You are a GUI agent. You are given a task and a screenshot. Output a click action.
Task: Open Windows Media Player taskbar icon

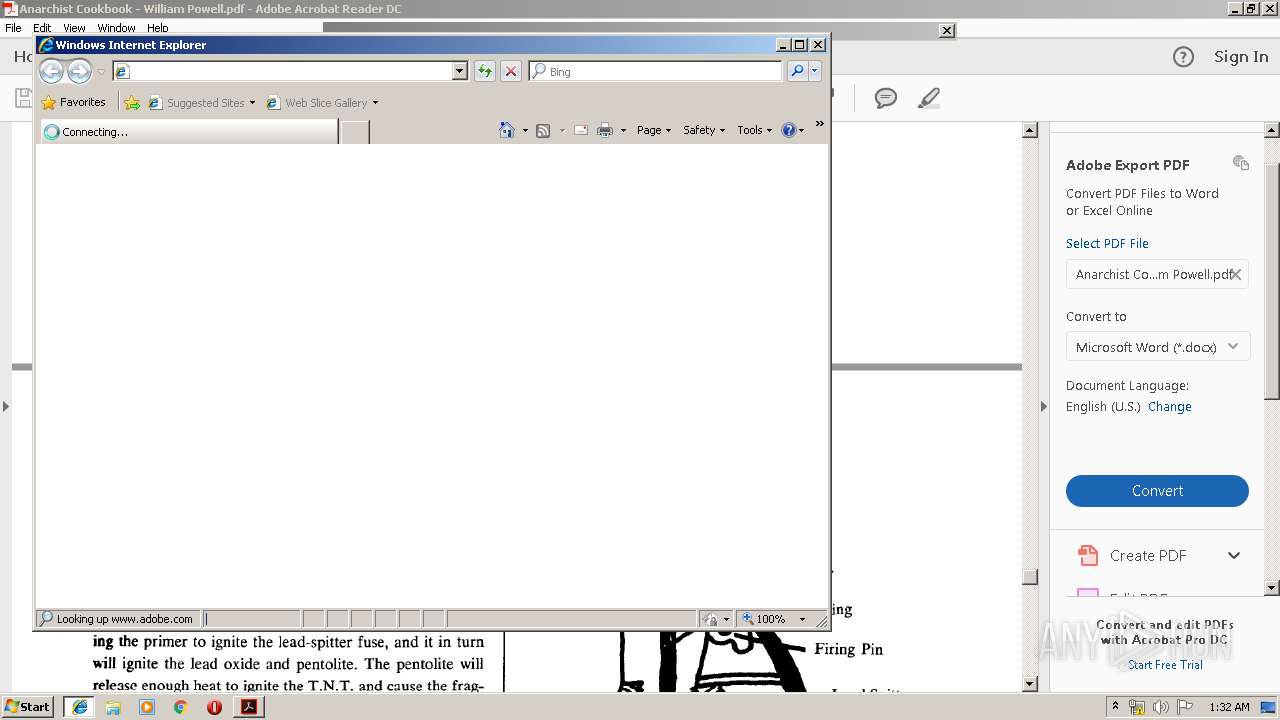pos(147,707)
